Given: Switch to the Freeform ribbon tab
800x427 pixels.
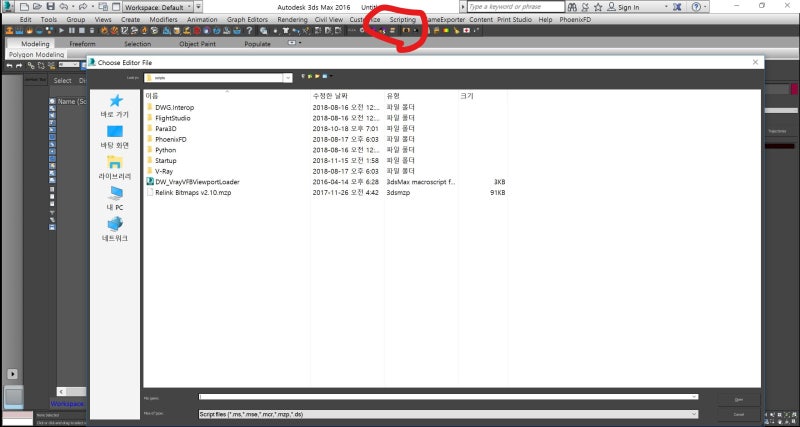Looking at the screenshot, I should point(82,44).
